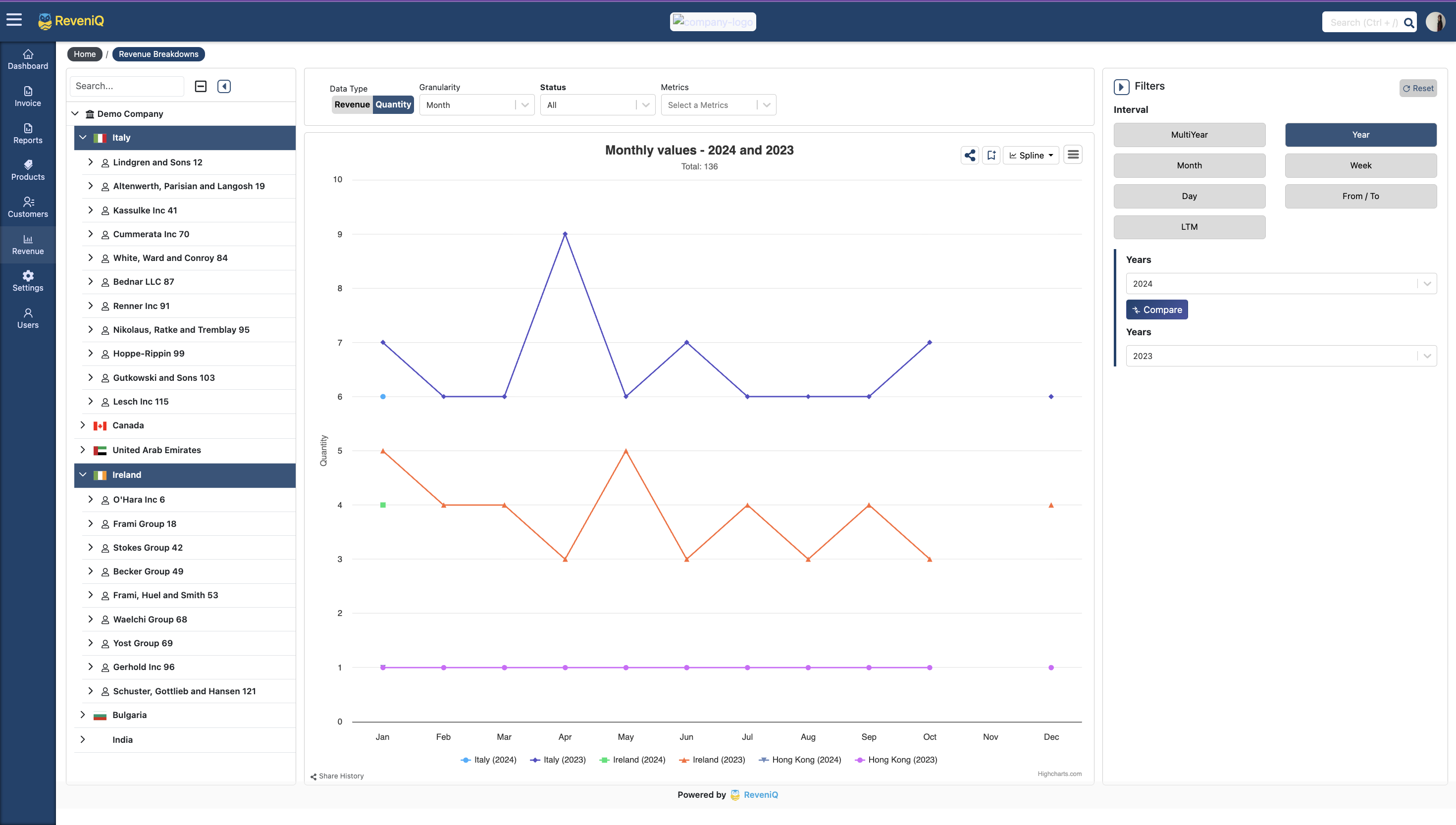Collapse all tree nodes icon
The width and height of the screenshot is (1456, 825).
click(x=201, y=86)
